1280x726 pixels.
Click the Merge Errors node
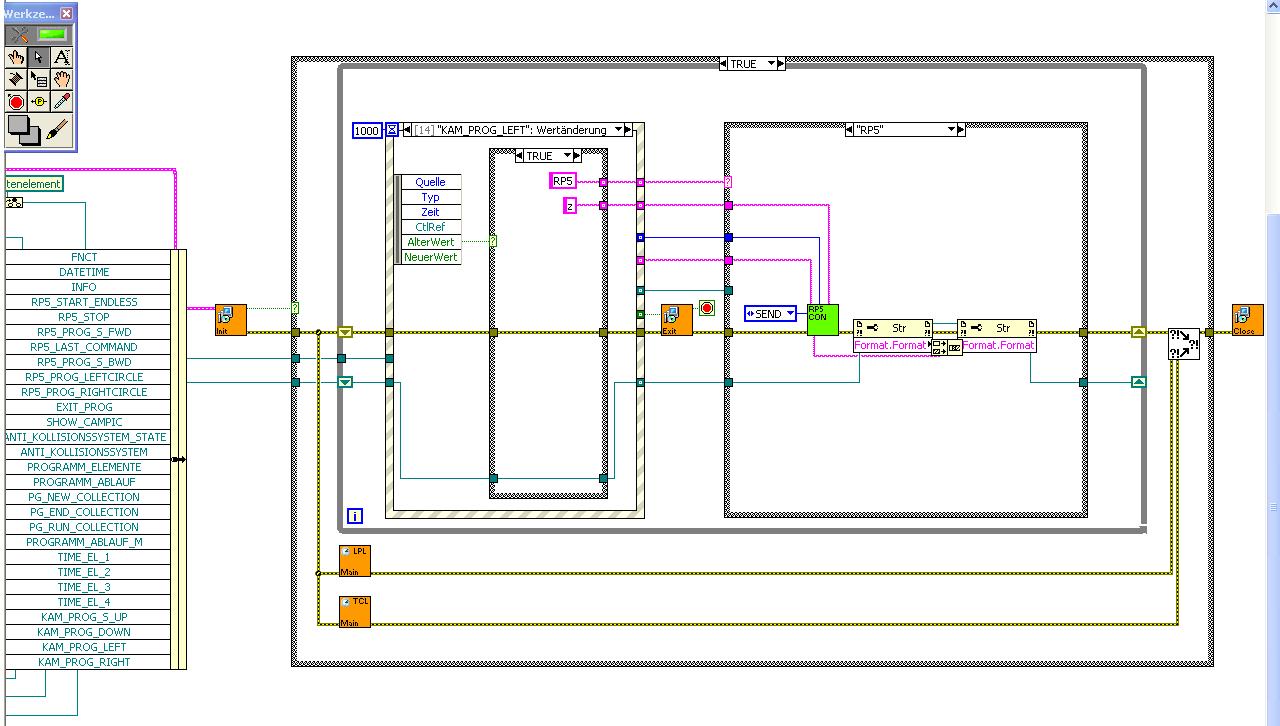(x=1183, y=344)
